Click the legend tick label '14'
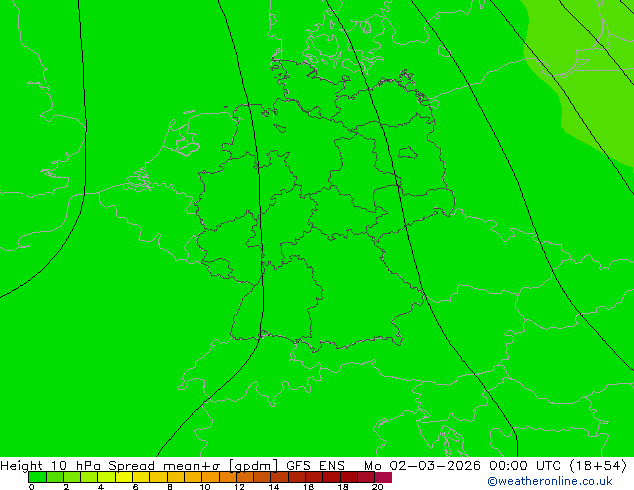The height and width of the screenshot is (490, 634). click(274, 487)
